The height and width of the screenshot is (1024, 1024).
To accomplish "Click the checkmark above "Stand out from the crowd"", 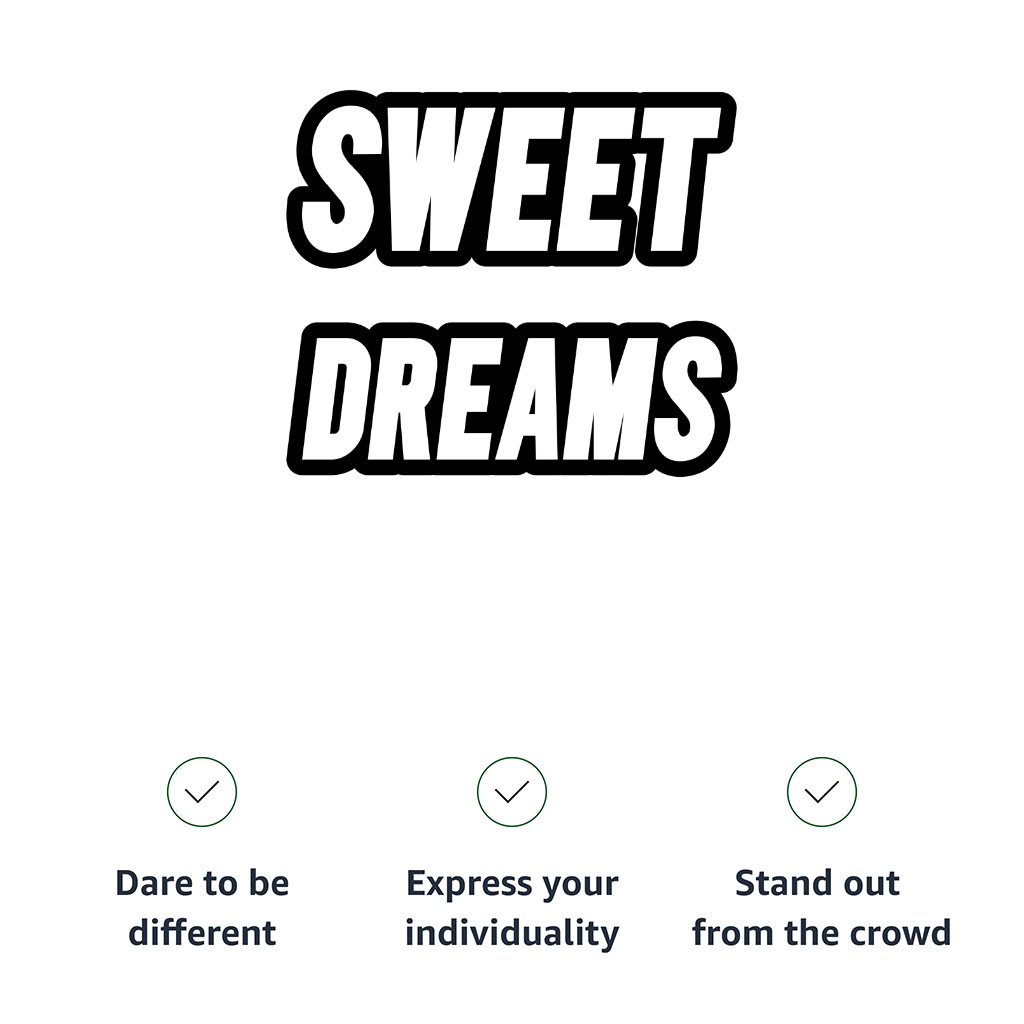I will click(822, 792).
